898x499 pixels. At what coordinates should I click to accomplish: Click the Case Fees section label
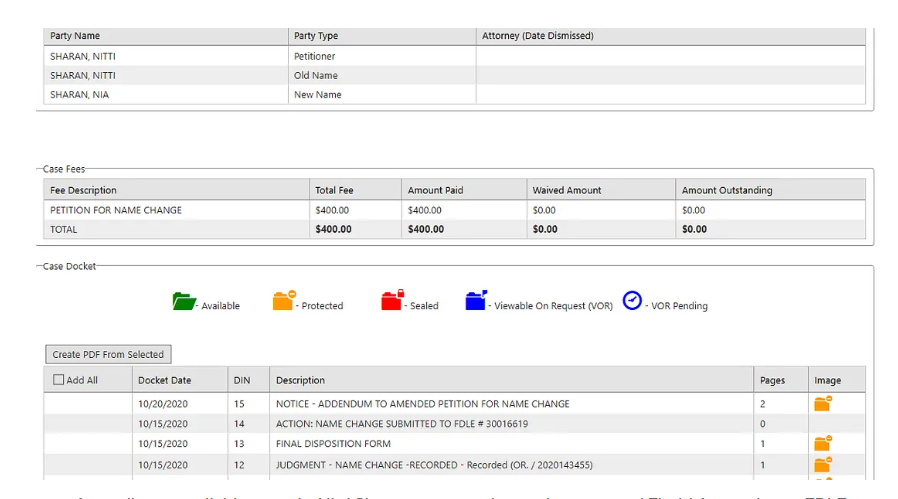coord(64,169)
